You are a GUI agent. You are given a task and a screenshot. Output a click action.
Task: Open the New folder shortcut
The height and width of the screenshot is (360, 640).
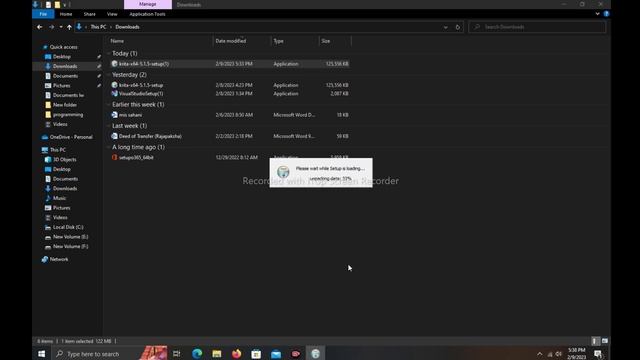point(64,105)
